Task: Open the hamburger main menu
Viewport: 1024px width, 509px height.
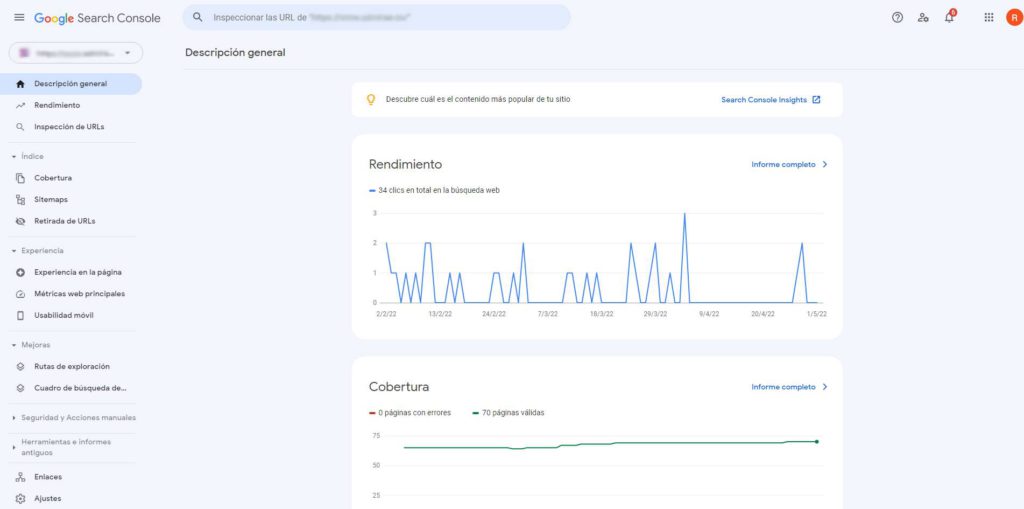Action: [x=19, y=18]
